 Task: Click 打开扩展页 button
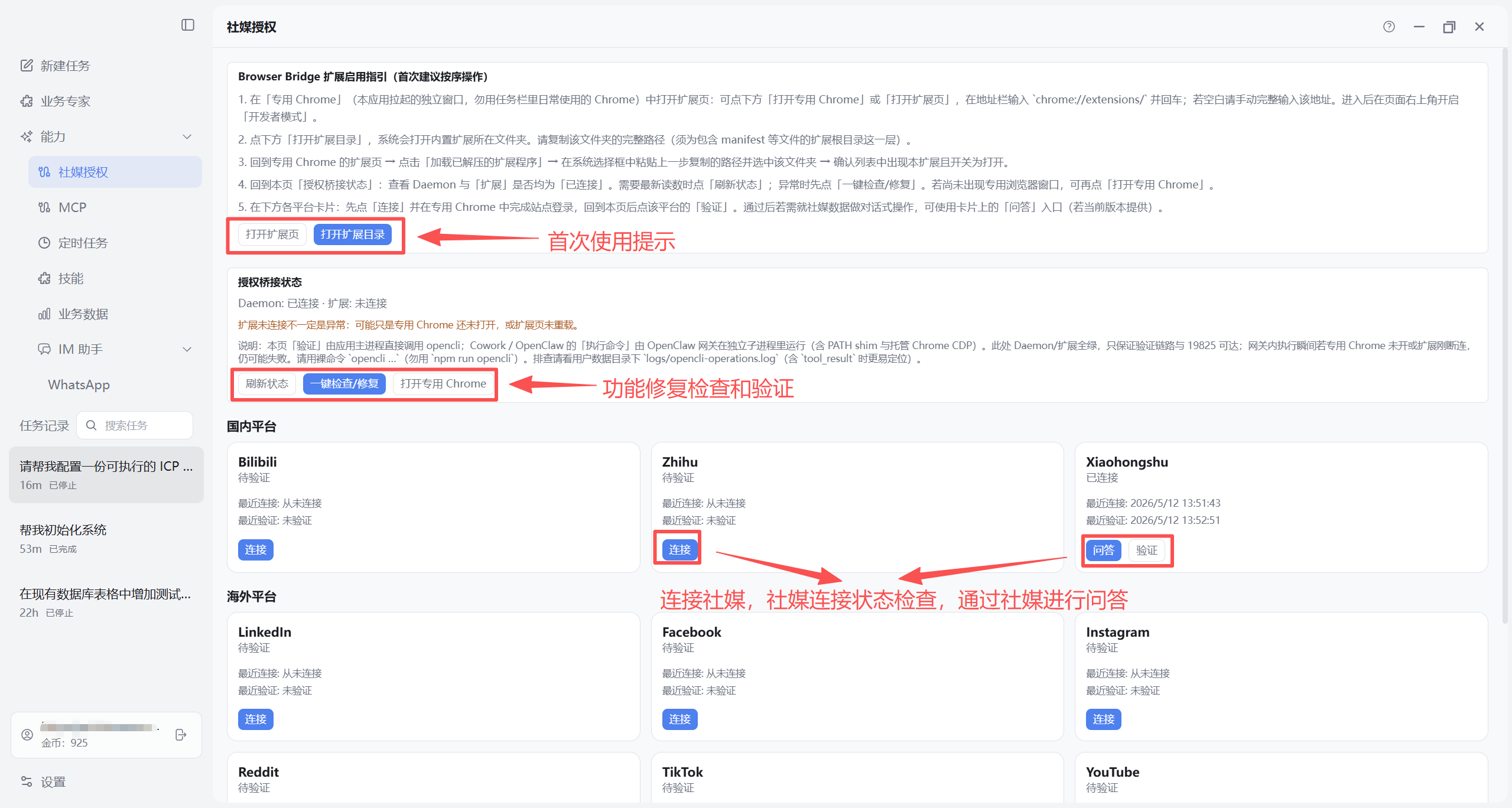coord(272,234)
